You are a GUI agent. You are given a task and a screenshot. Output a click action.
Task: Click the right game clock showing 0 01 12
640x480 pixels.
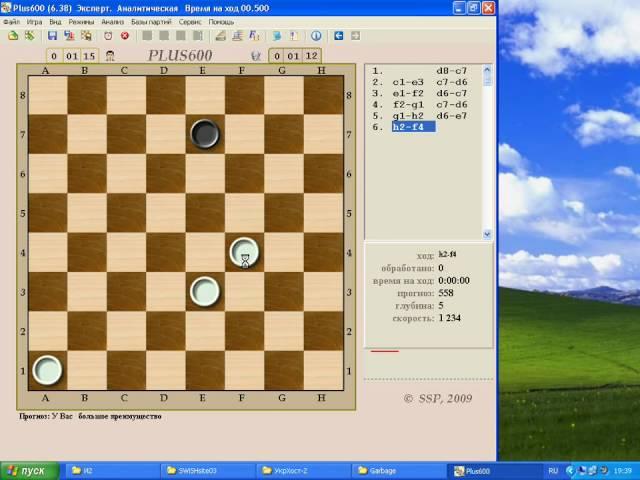pos(294,56)
